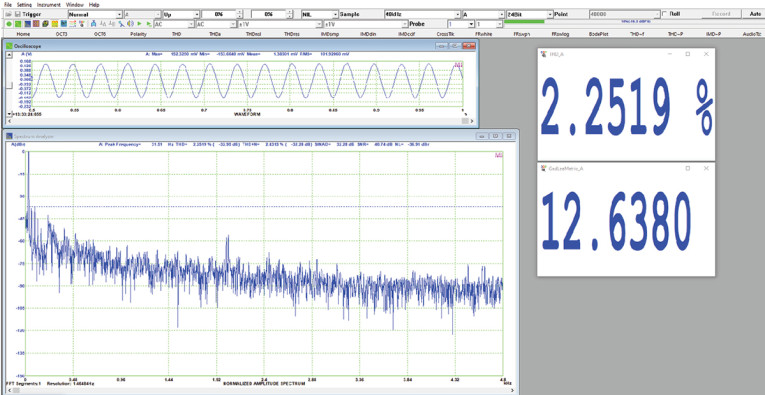This screenshot has width=765, height=395.
Task: Click the blue flask calibration icon
Action: pyautogui.click(x=93, y=23)
